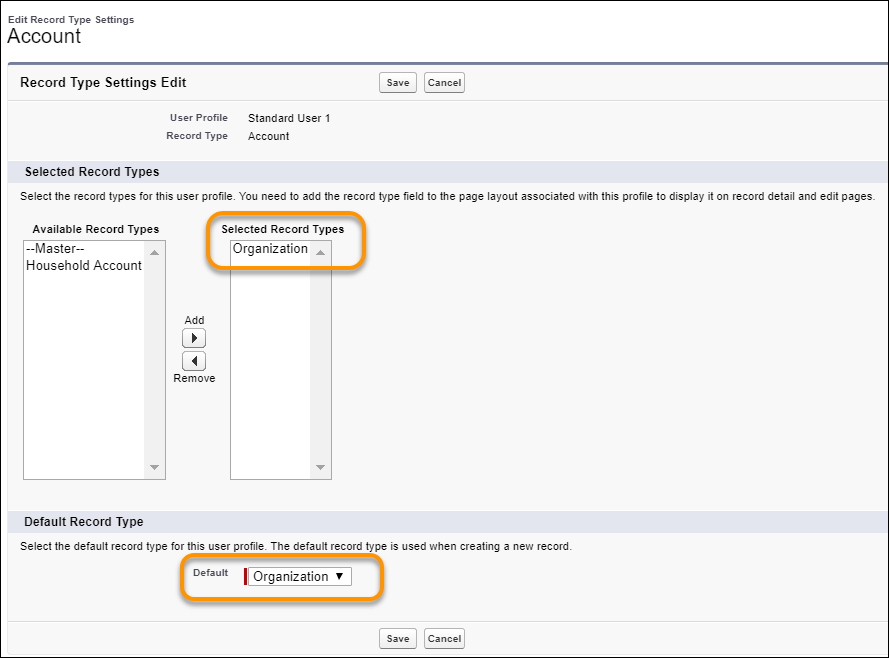Click the "Add" text label above arrow

[194, 320]
